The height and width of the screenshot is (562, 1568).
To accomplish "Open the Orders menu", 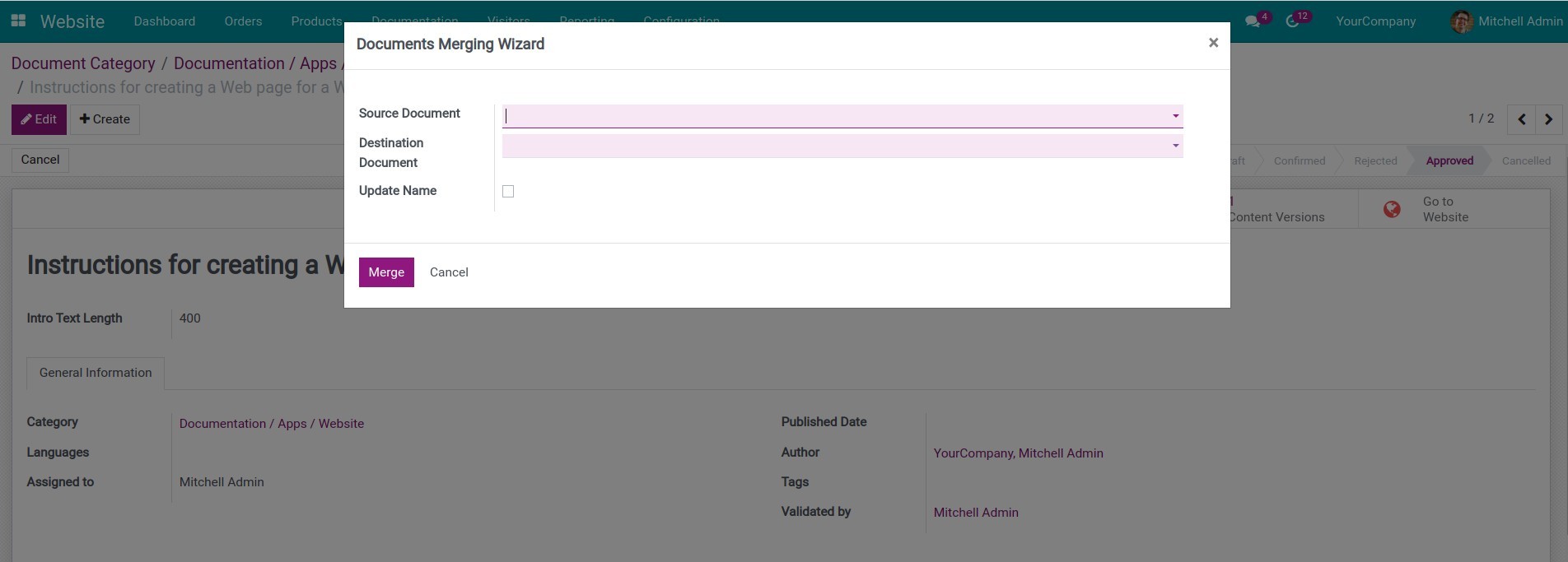I will point(243,21).
